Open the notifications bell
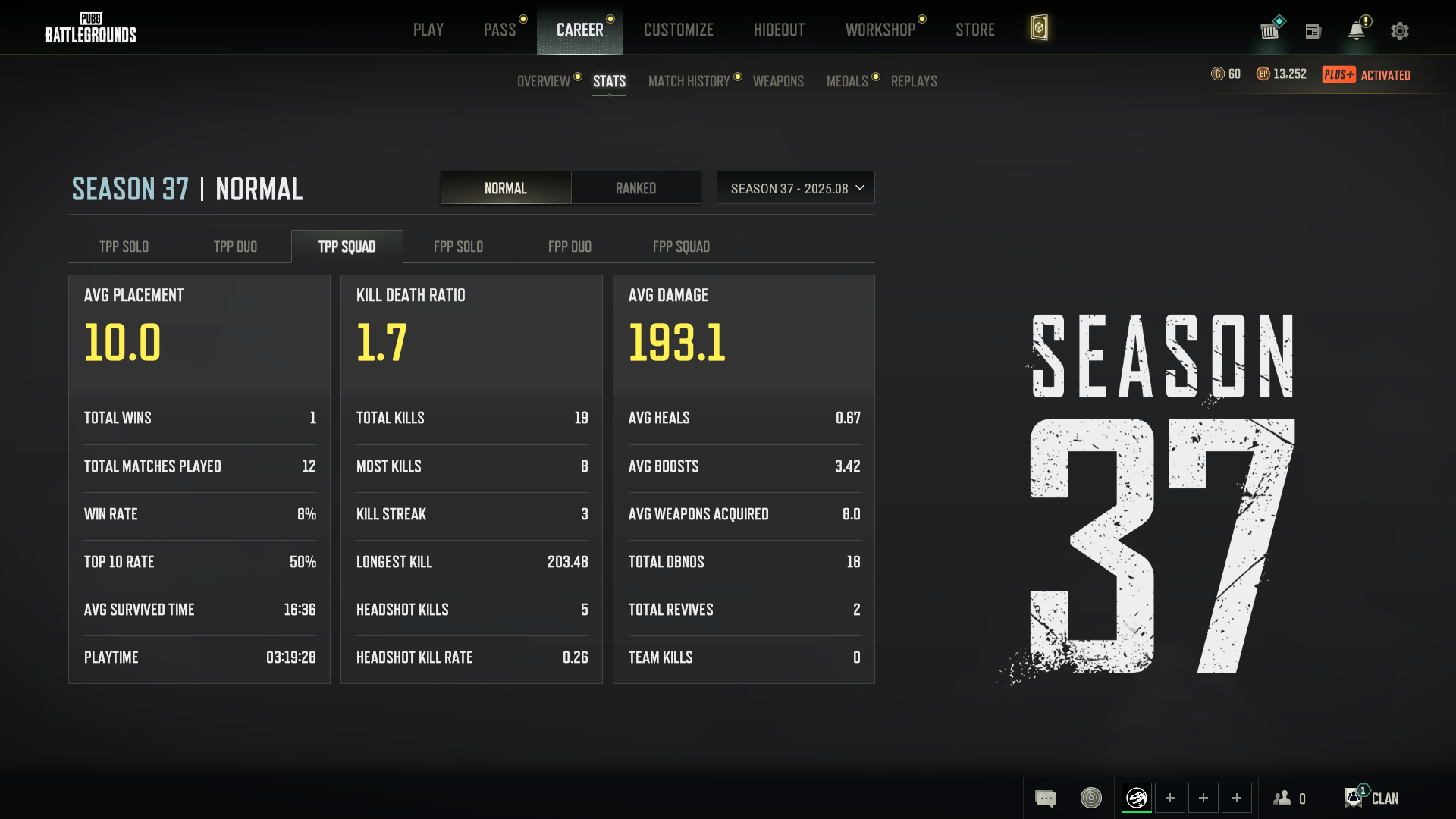This screenshot has height=819, width=1456. (1357, 30)
